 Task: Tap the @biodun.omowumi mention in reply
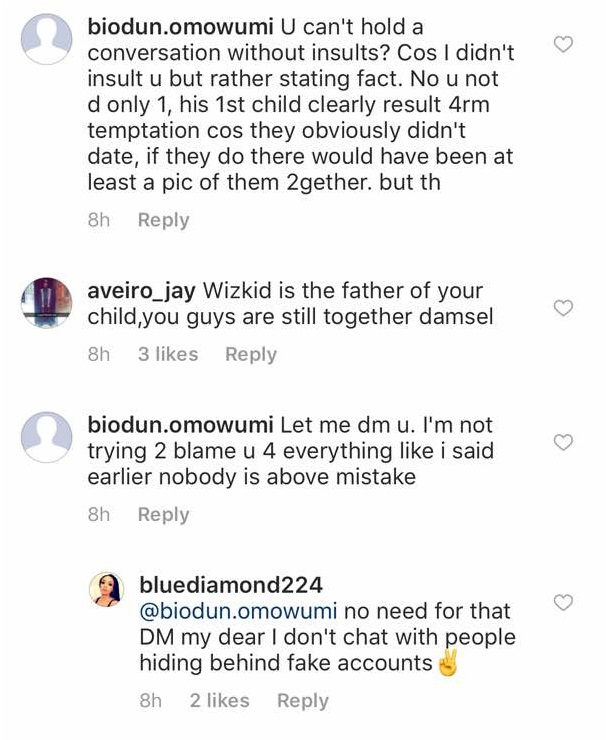pyautogui.click(x=239, y=610)
